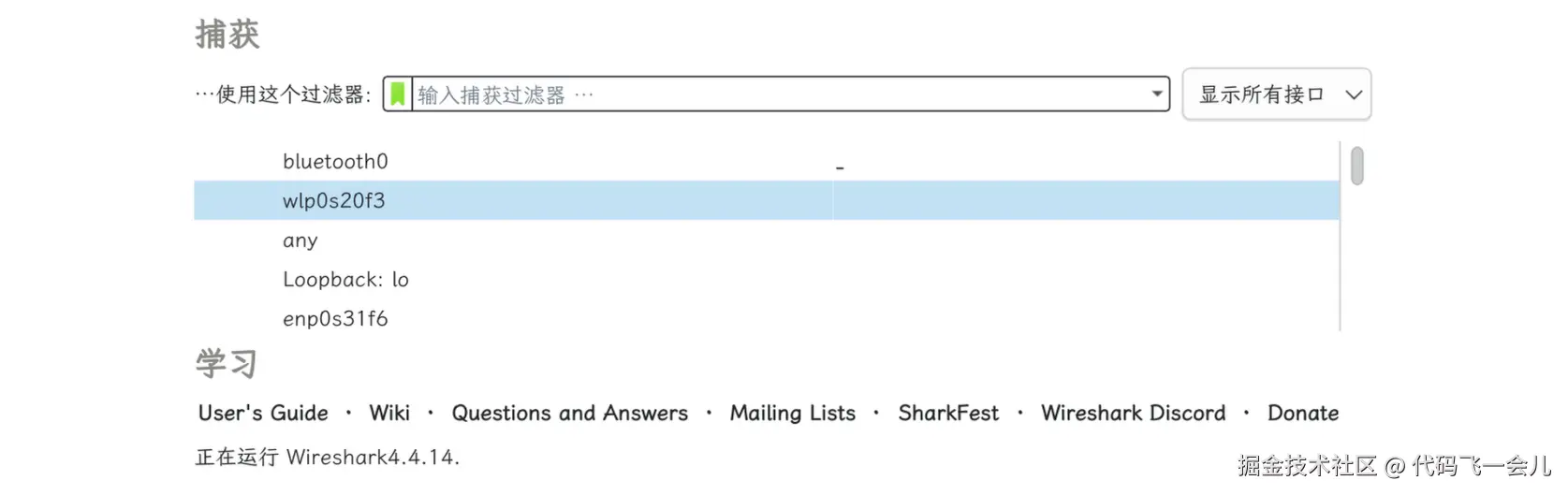Click the Donate link
The height and width of the screenshot is (495, 1568).
(x=1302, y=413)
